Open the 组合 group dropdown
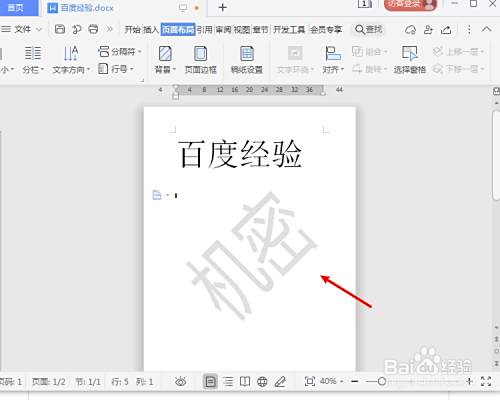500x400 pixels. [370, 52]
